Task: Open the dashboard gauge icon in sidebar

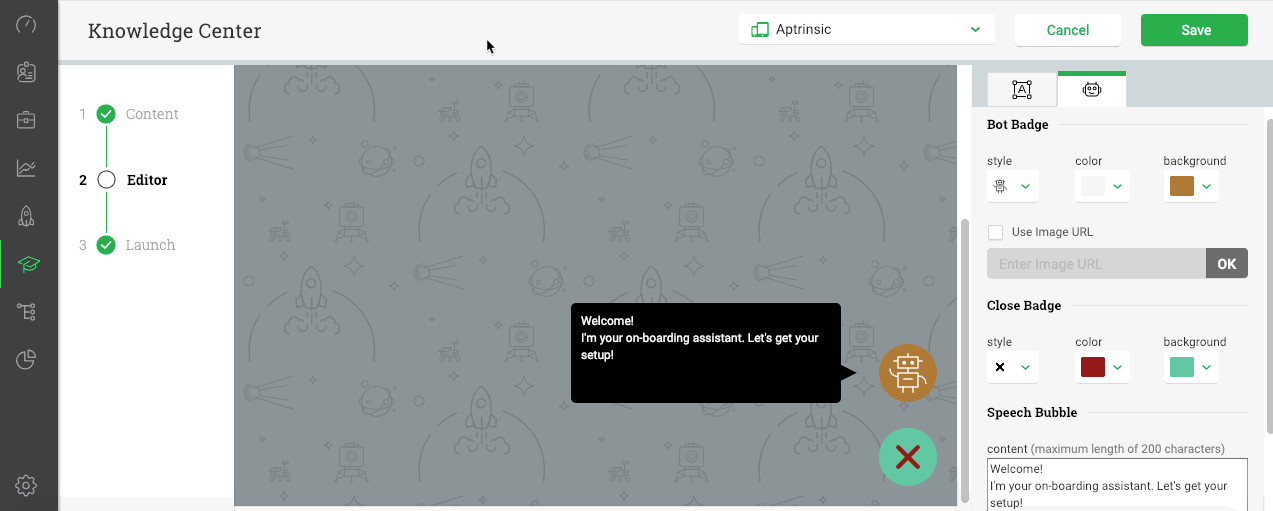Action: coord(27,25)
